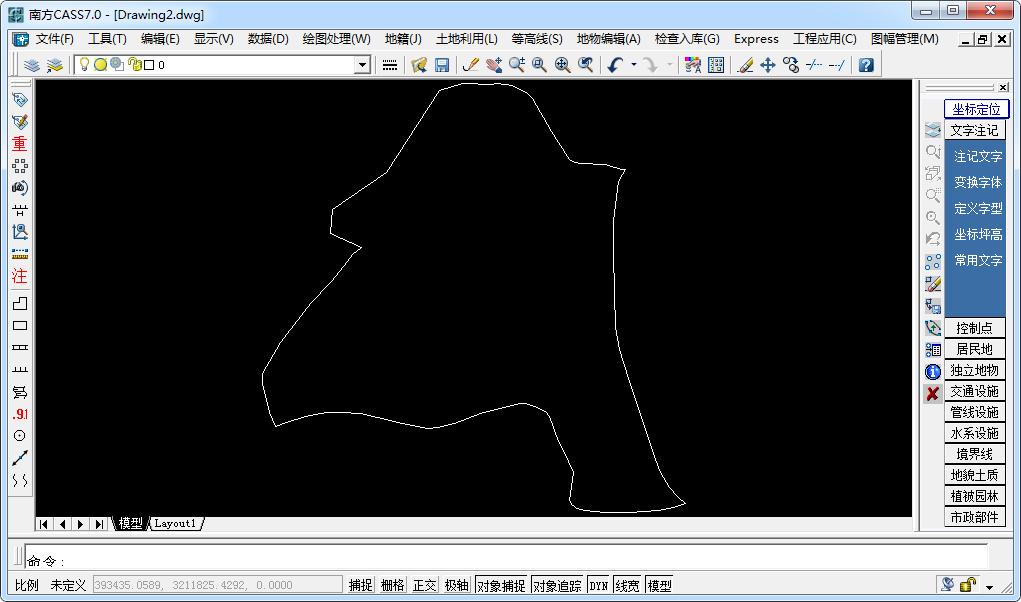This screenshot has width=1021, height=602.
Task: Switch to the Layout1 tab
Action: click(175, 524)
